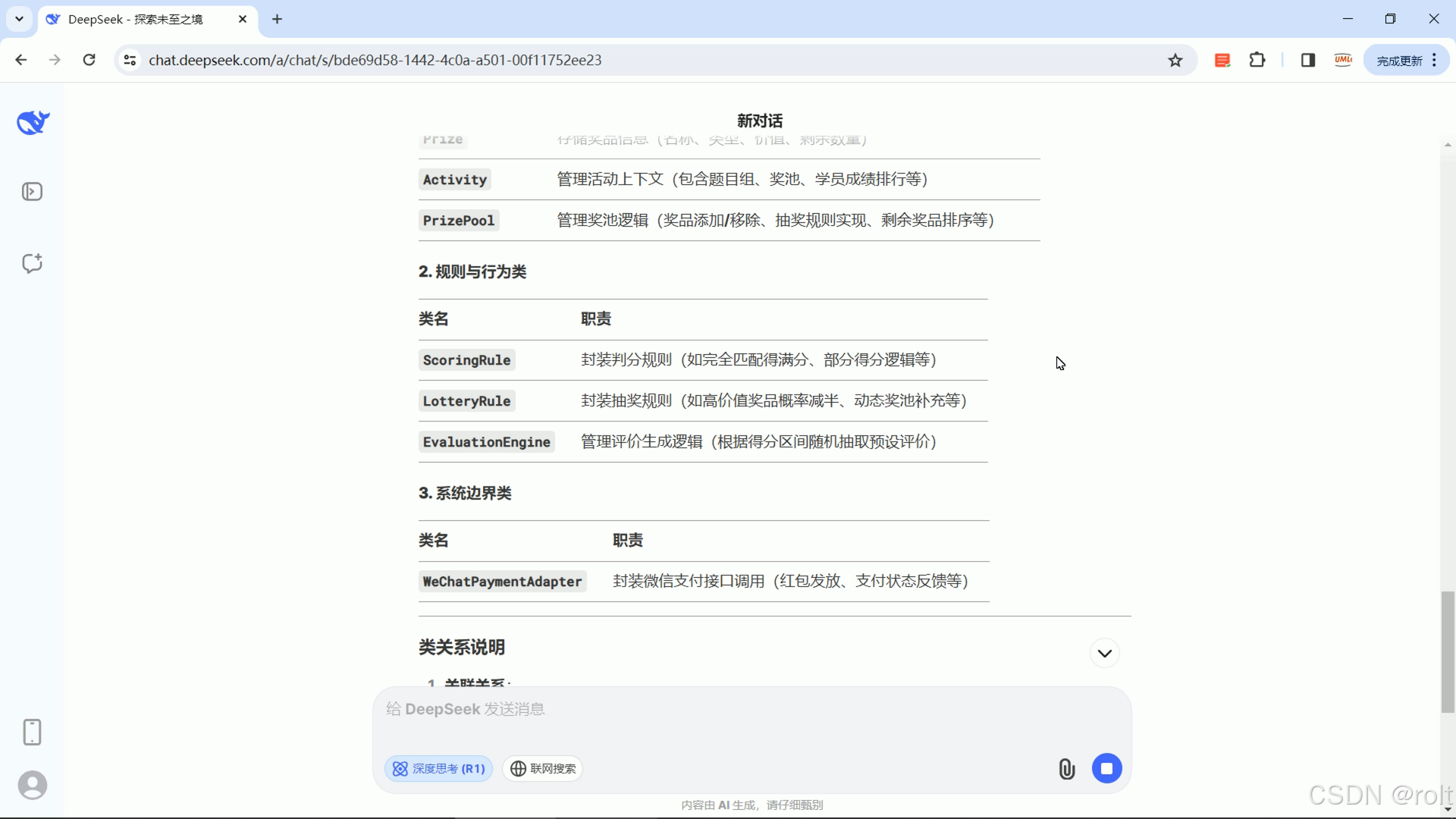1456x819 pixels.
Task: Start a new chat icon
Action: coord(33,263)
